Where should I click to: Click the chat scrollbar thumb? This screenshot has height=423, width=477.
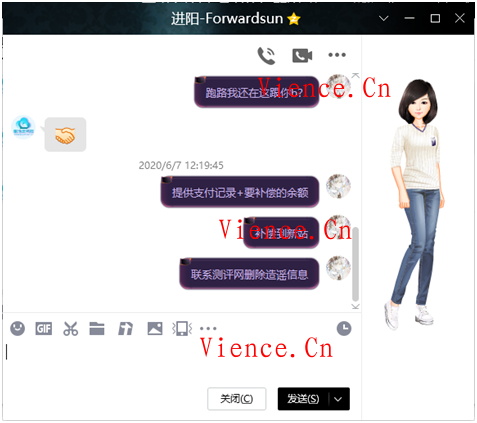tap(356, 264)
